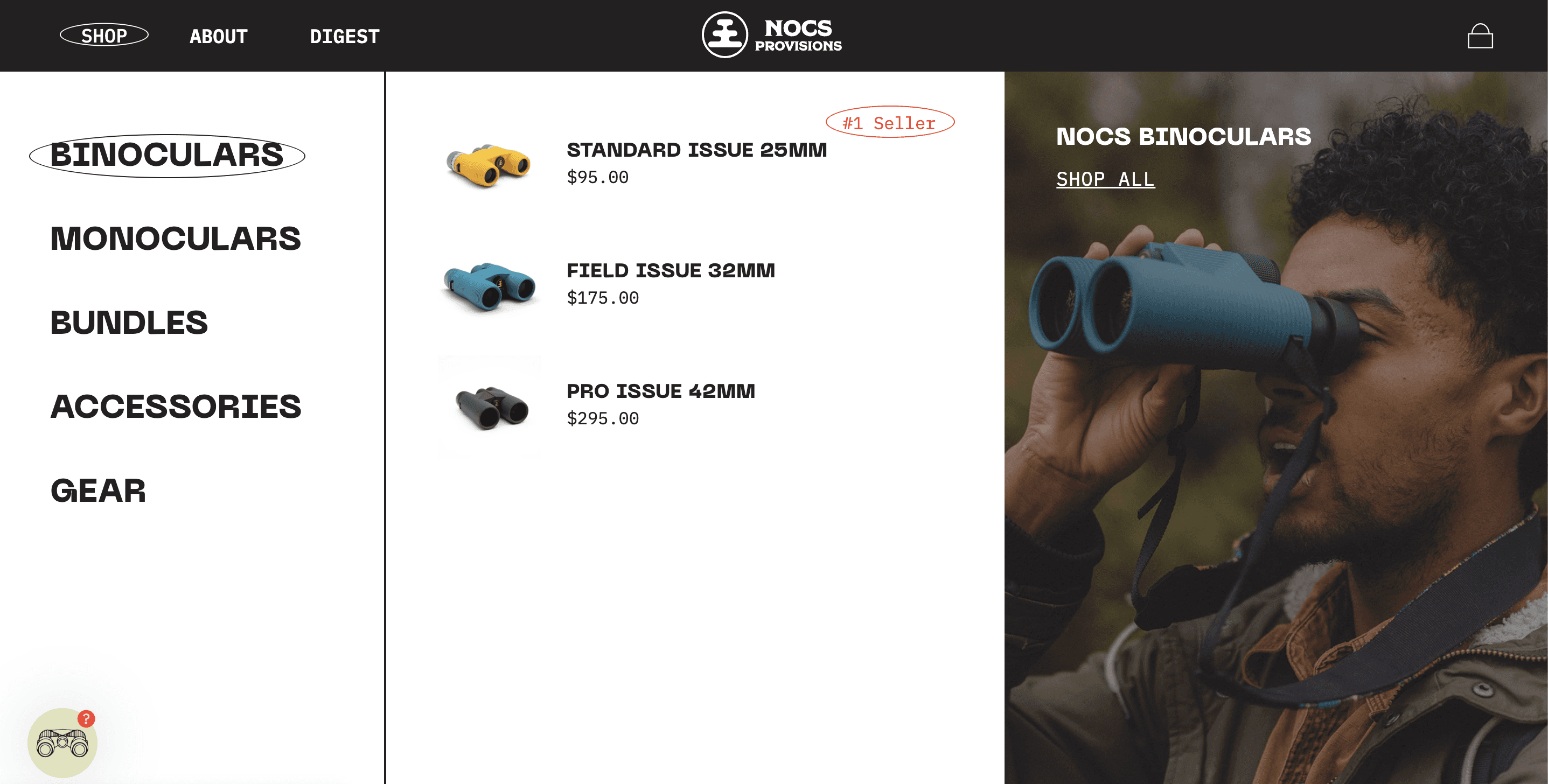
Task: Select the blue Field Issue binoculars thumbnail
Action: [489, 286]
